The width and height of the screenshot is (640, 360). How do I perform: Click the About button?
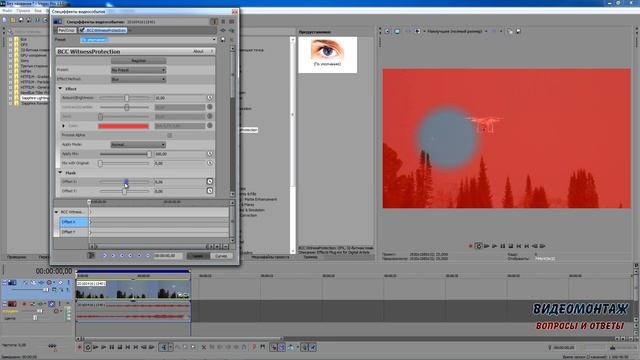198,51
